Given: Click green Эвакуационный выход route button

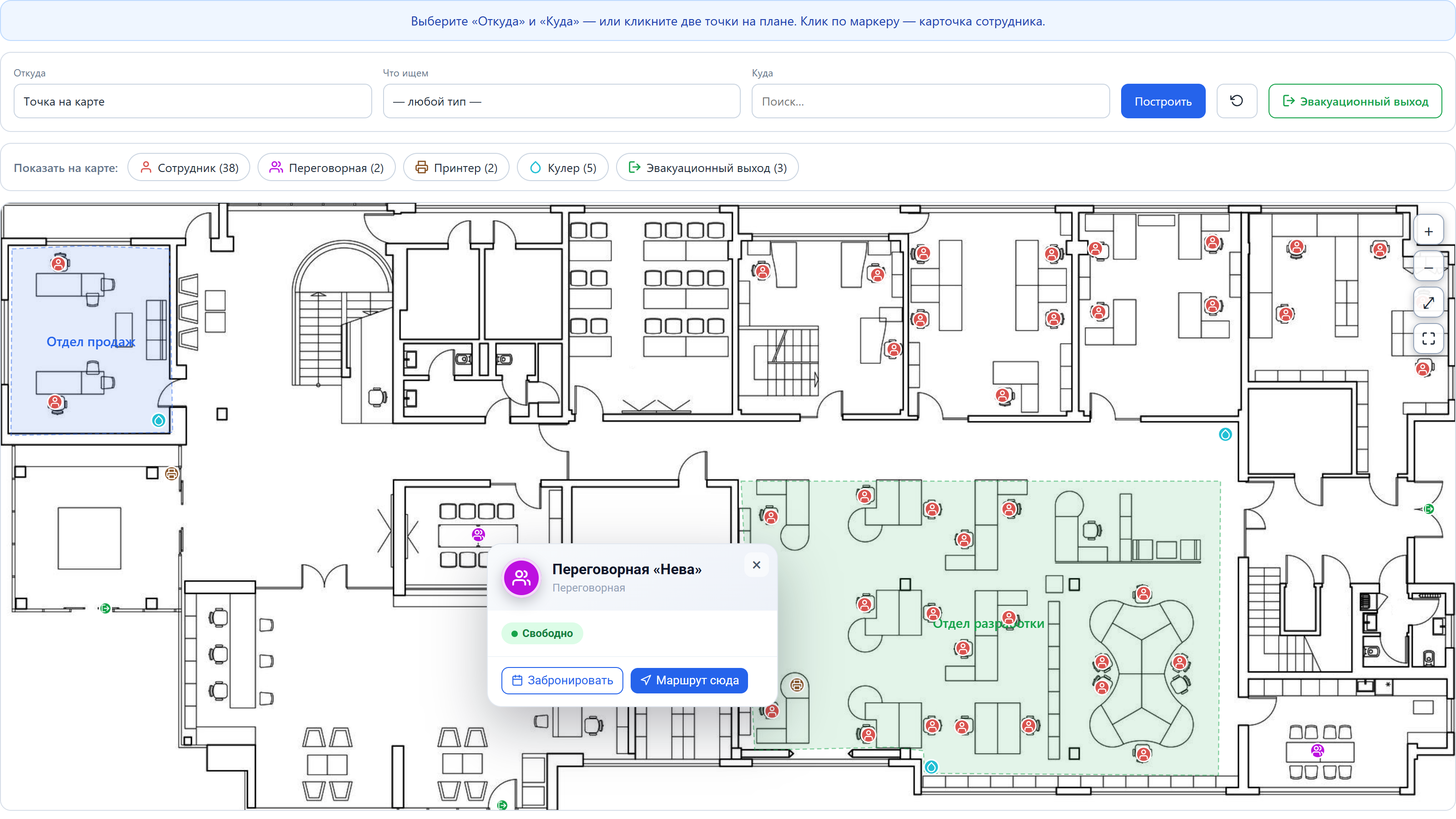Looking at the screenshot, I should (1355, 101).
